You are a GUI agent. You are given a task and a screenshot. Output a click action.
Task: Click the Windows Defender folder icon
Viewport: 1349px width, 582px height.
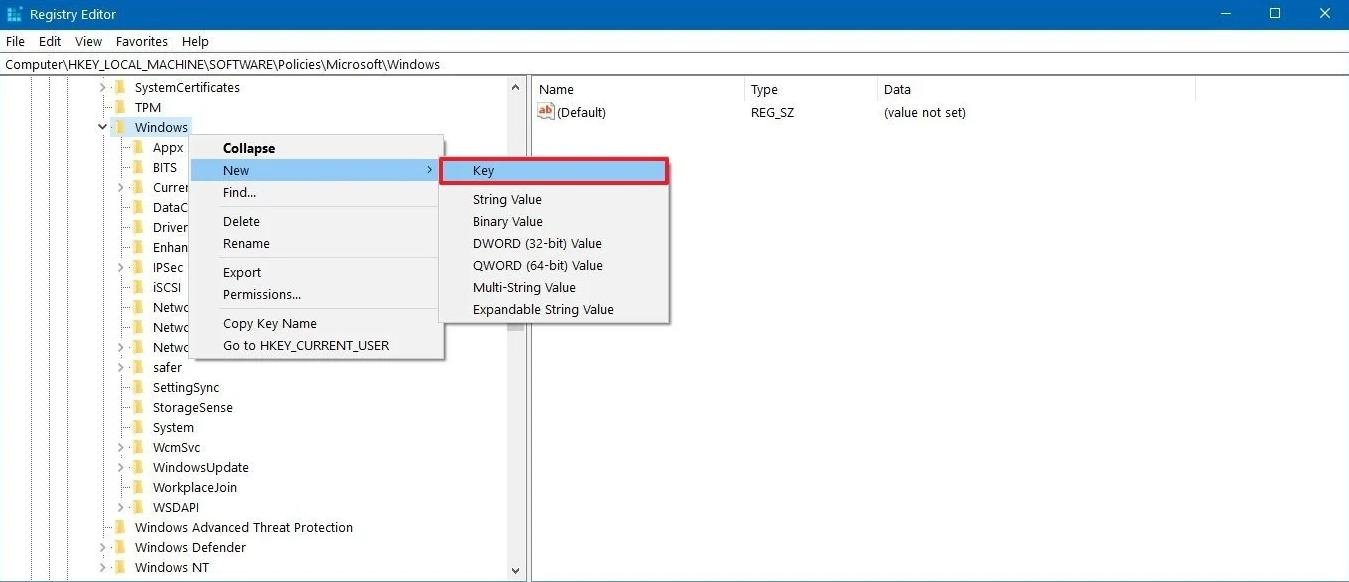[x=120, y=547]
